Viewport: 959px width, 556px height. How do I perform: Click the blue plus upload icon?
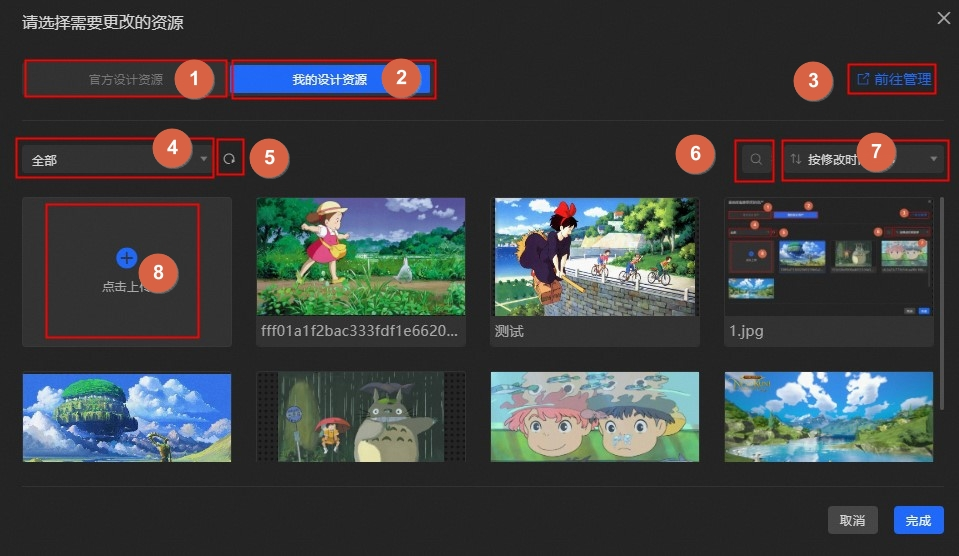click(127, 258)
